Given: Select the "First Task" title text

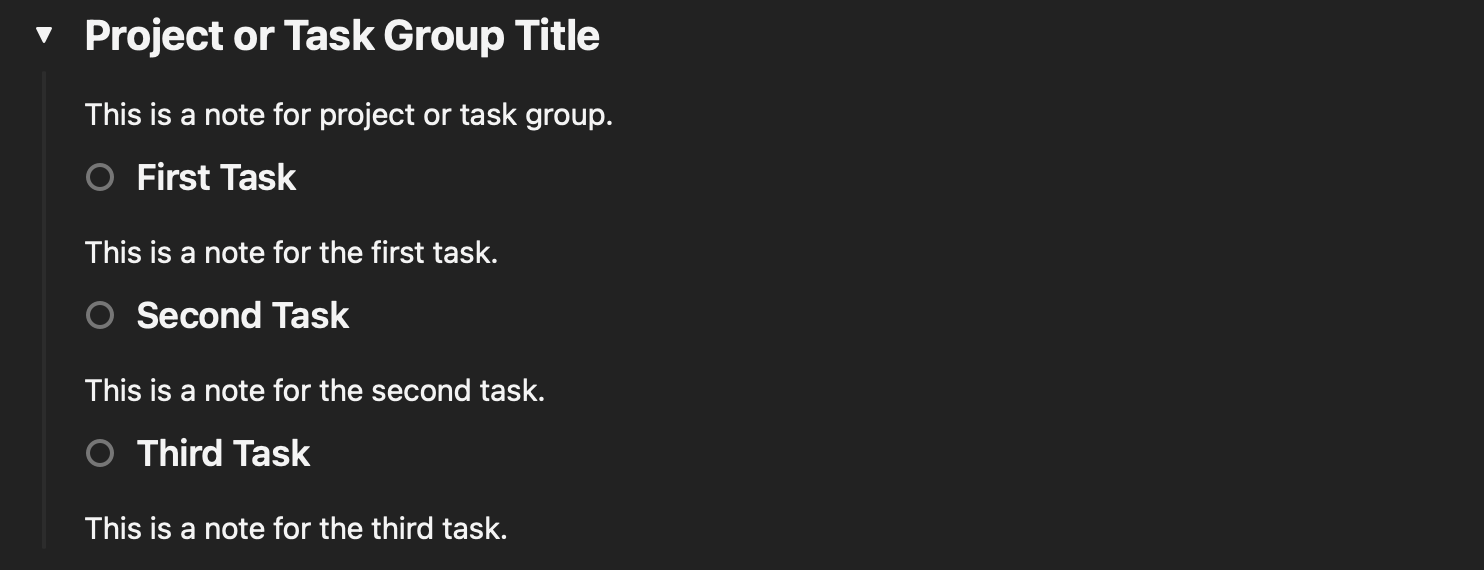Looking at the screenshot, I should [216, 178].
